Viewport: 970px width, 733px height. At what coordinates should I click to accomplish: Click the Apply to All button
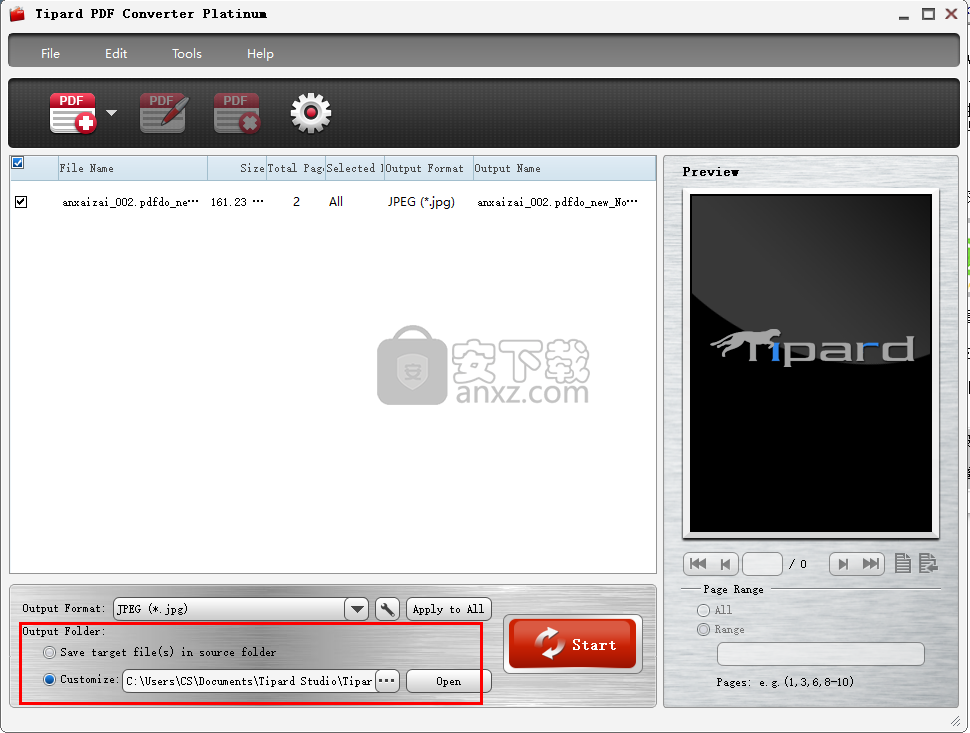[x=449, y=609]
